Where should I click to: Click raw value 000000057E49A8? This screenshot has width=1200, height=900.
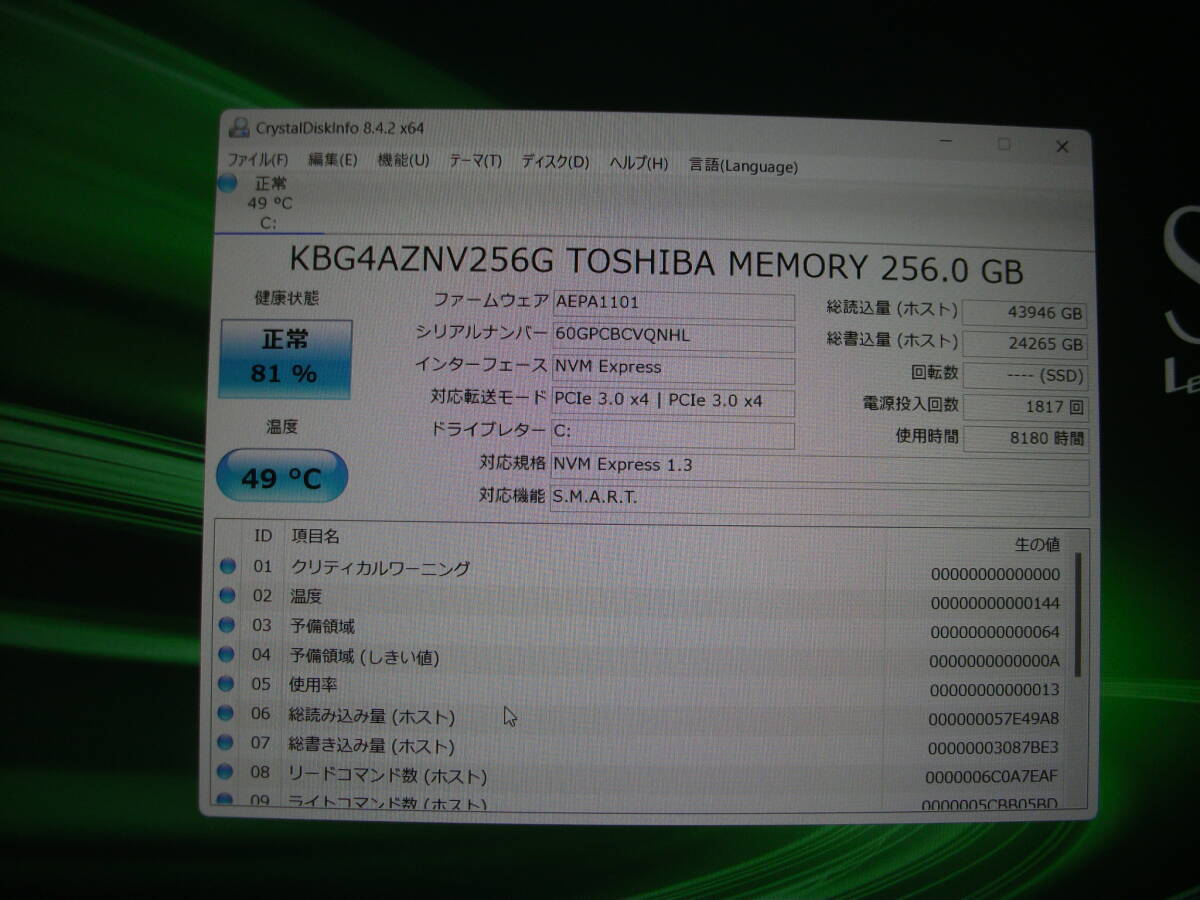[x=994, y=718]
